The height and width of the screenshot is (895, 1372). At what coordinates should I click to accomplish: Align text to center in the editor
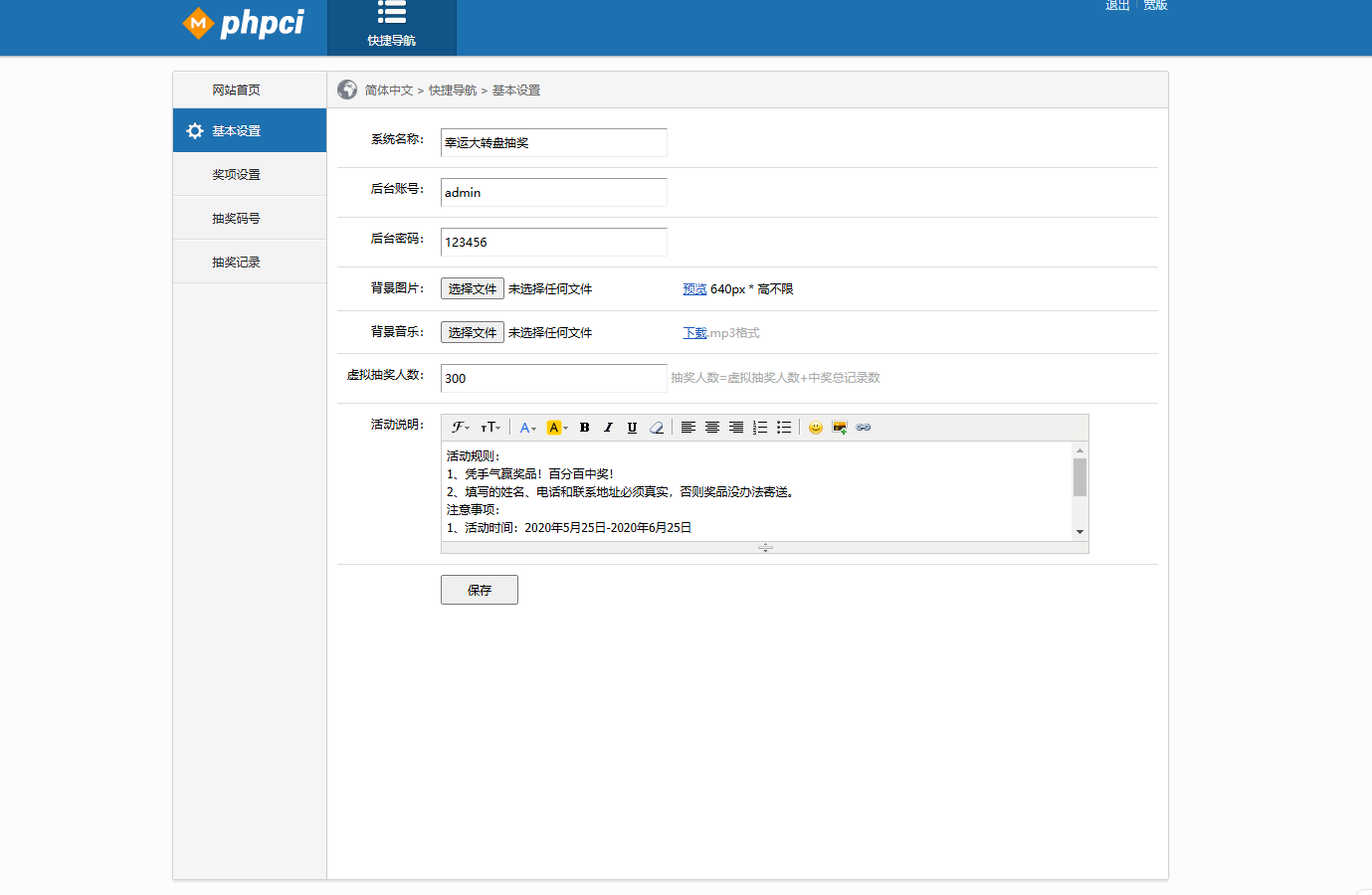click(712, 427)
